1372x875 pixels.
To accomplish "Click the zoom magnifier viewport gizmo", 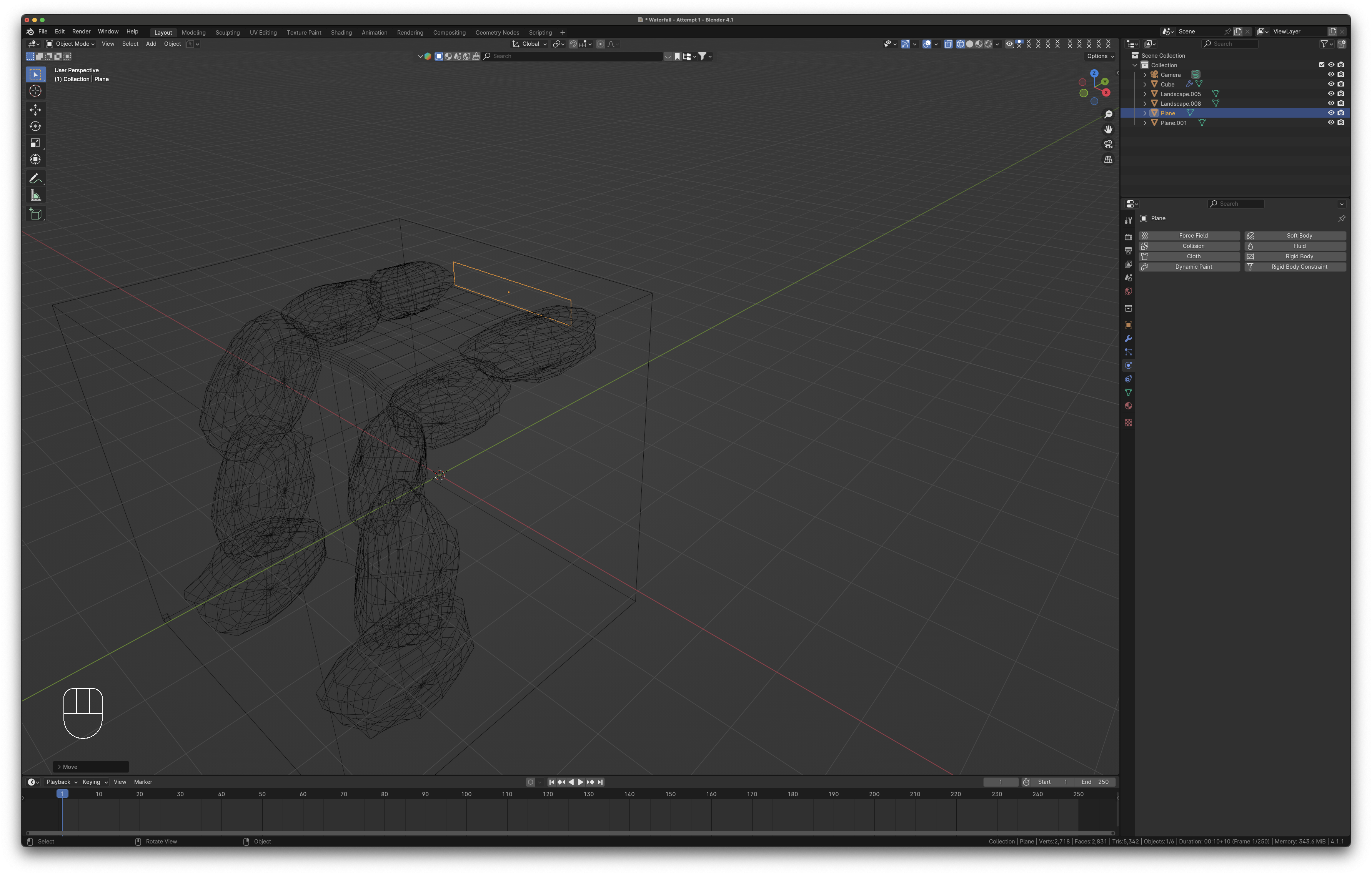I will [1108, 115].
